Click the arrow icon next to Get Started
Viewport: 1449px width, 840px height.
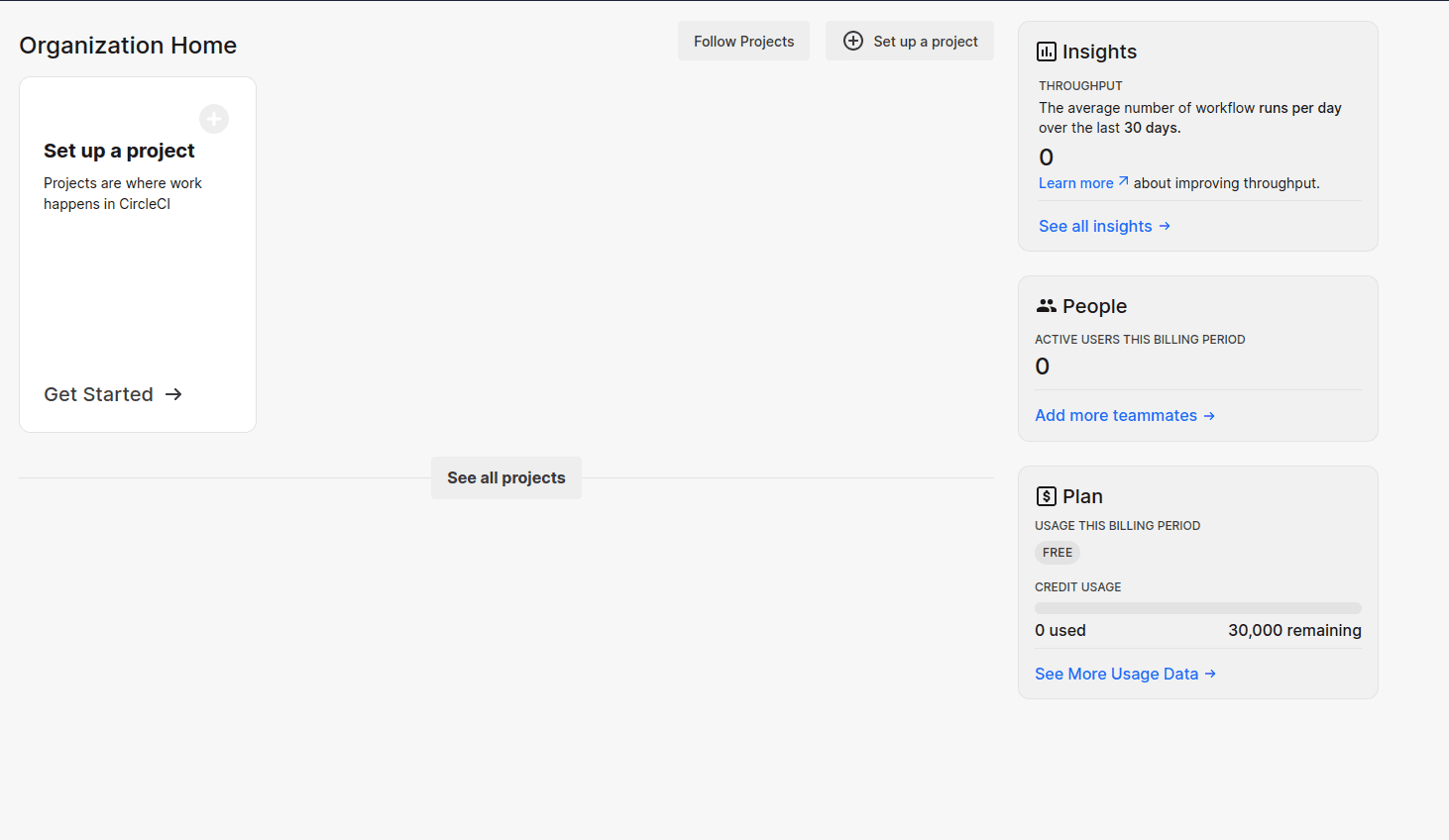coord(173,394)
